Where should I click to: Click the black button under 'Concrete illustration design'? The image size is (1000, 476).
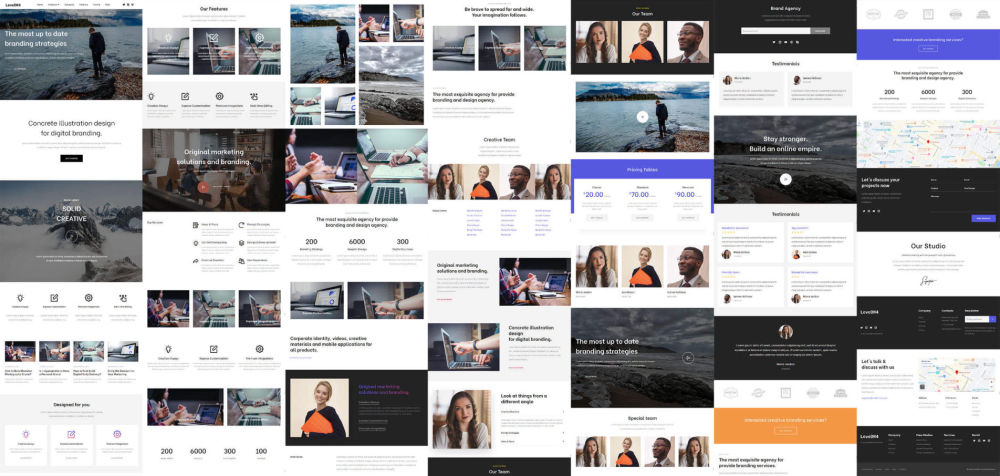71,158
